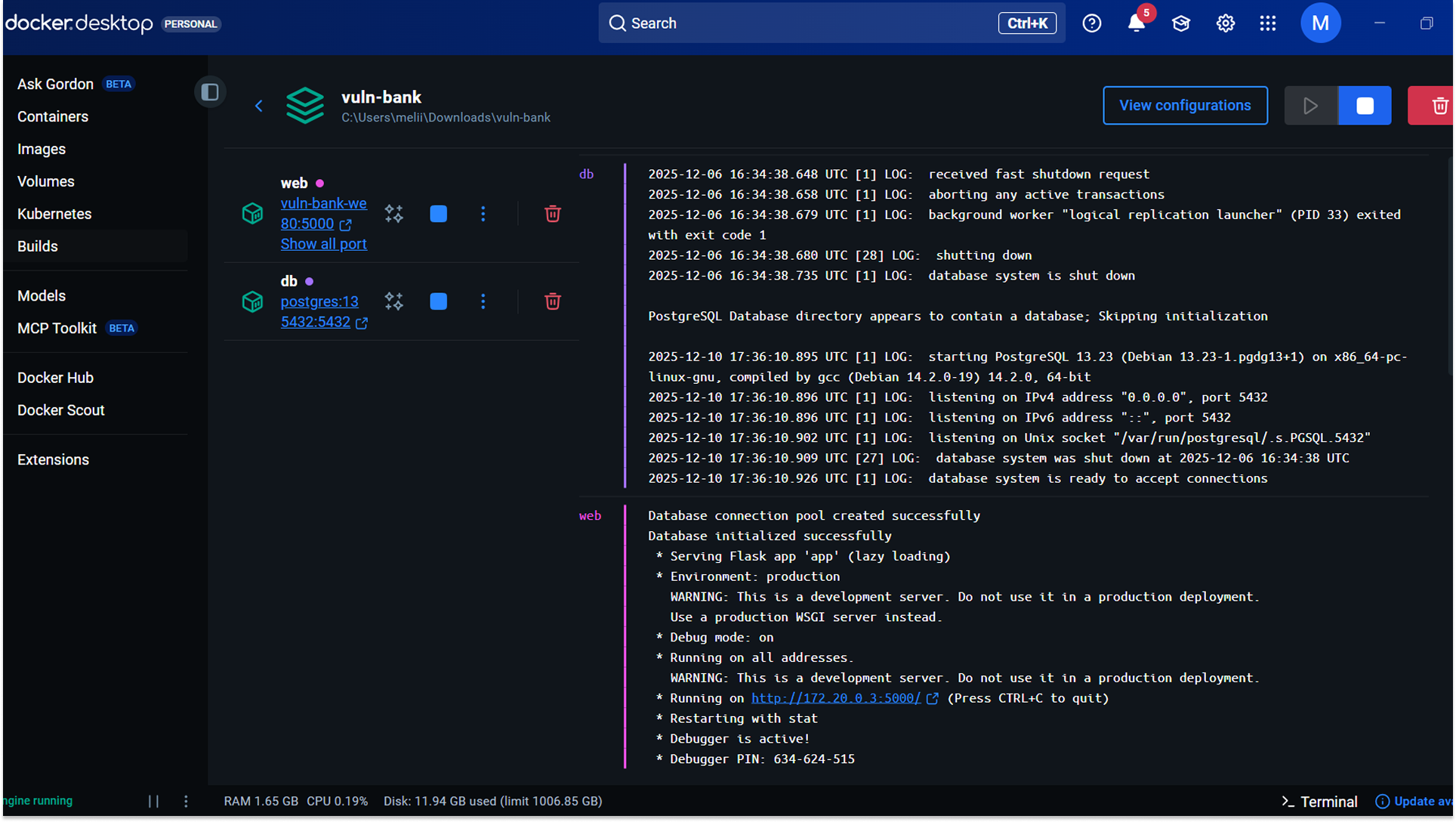Image resolution: width=1456 pixels, height=822 pixels.
Task: Open Docker Desktop settings gear
Action: 1225,23
